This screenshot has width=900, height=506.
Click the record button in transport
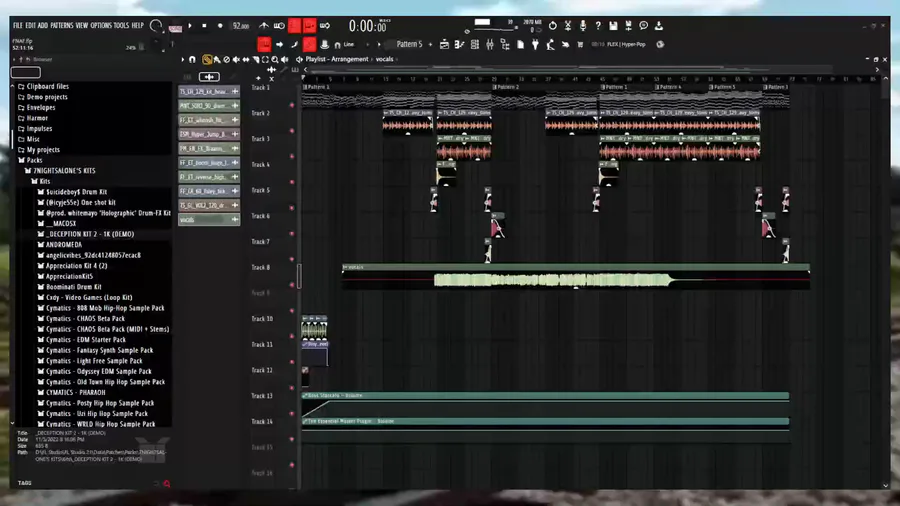tap(220, 26)
